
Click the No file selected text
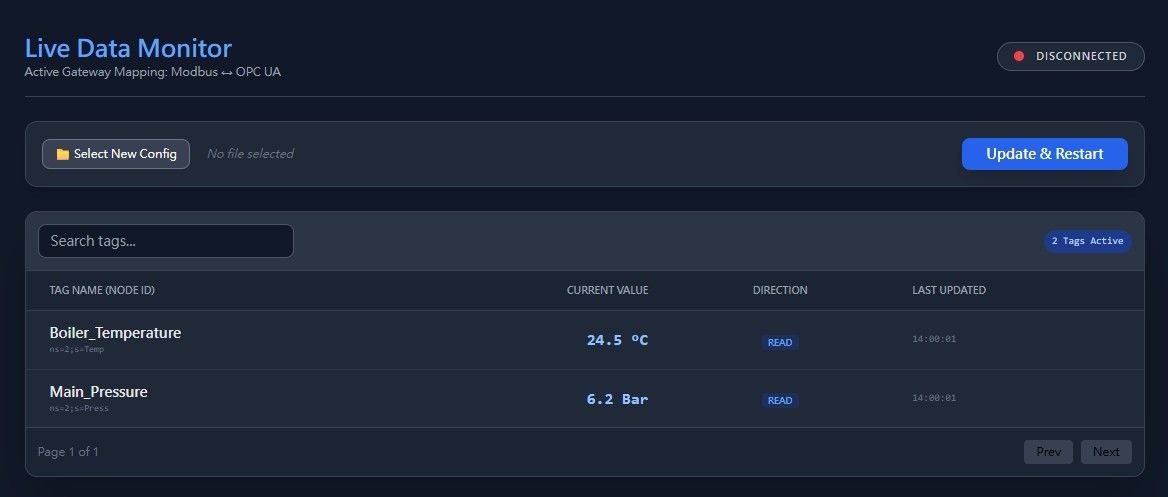250,154
